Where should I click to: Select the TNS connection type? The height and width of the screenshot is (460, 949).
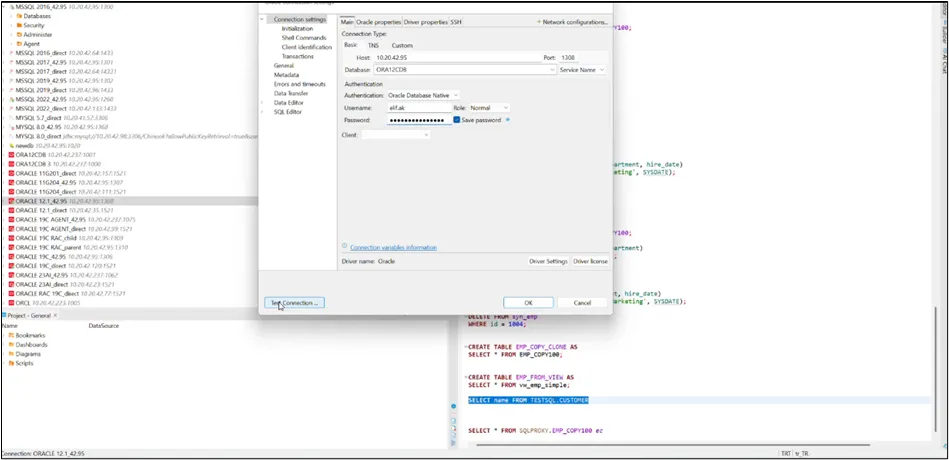[373, 45]
